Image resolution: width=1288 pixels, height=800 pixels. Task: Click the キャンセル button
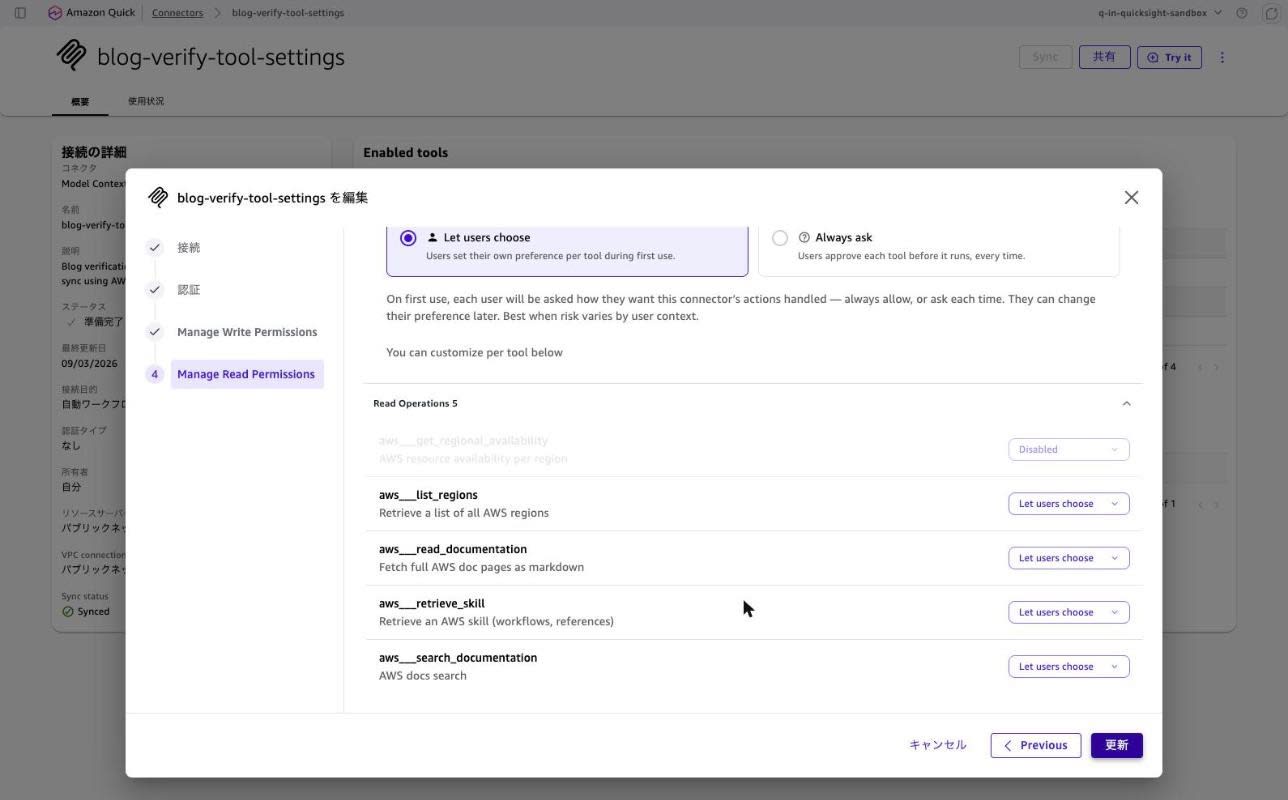coord(937,745)
